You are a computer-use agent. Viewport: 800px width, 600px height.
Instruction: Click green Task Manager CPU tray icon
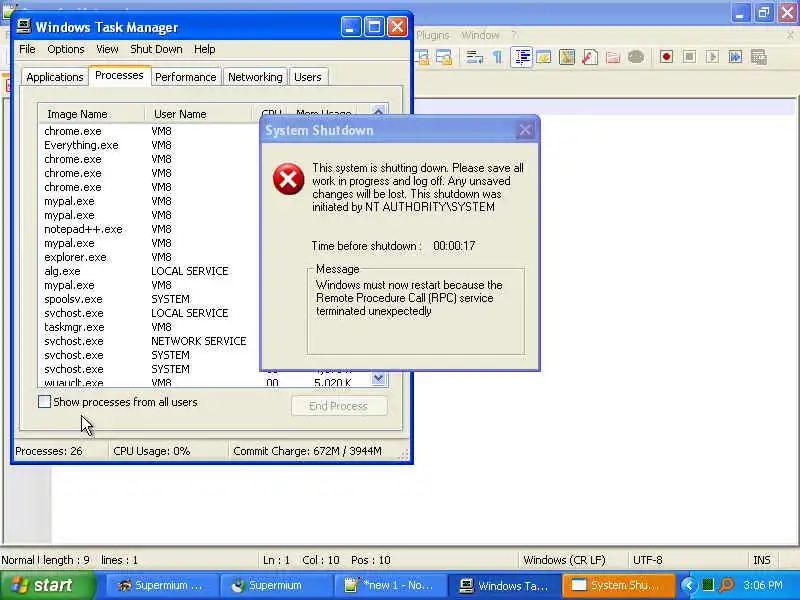click(x=708, y=585)
